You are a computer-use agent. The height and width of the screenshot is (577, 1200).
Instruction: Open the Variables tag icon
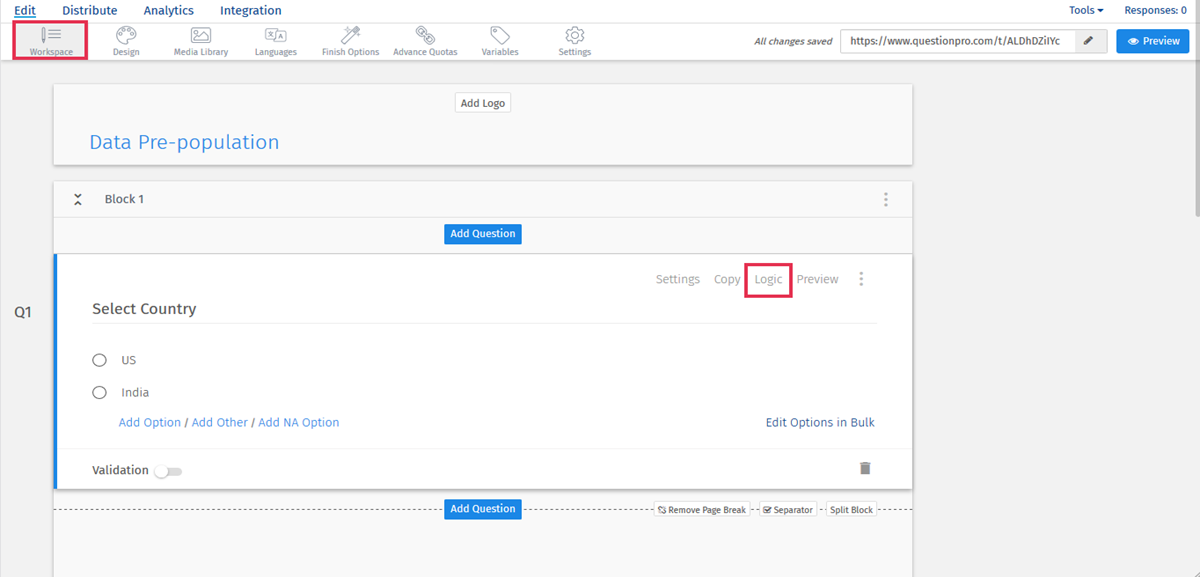click(x=499, y=36)
